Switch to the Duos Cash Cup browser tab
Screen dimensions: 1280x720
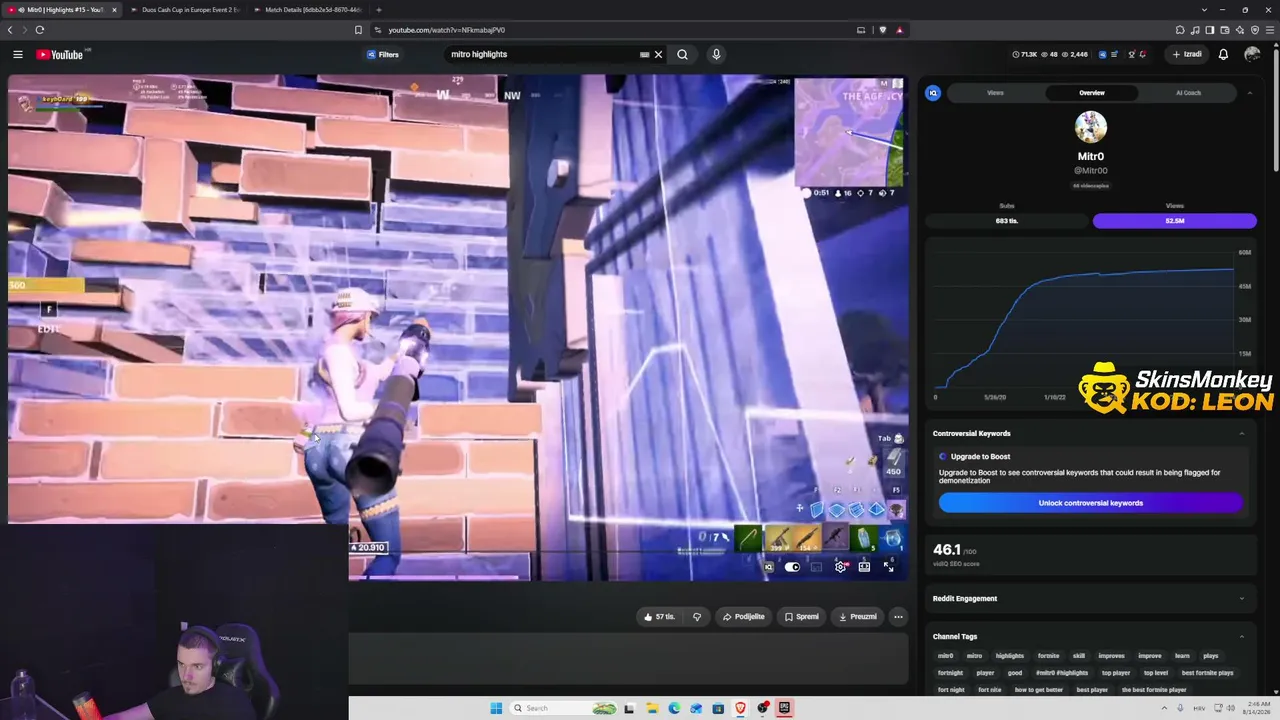coord(185,10)
